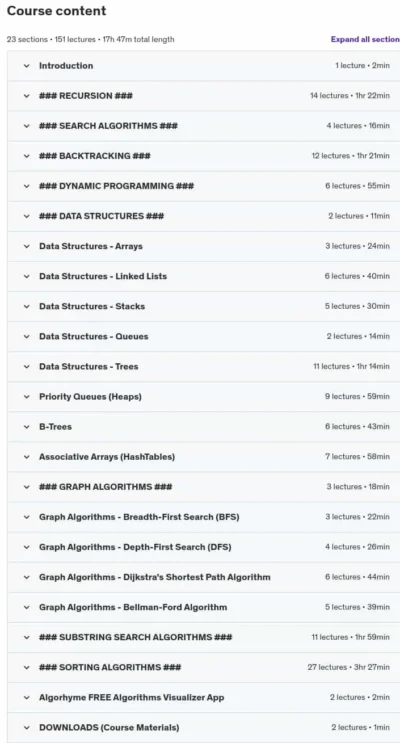Expand DOWNLOADS (Course Materials) chevron
Image resolution: width=400 pixels, height=743 pixels.
click(27, 727)
